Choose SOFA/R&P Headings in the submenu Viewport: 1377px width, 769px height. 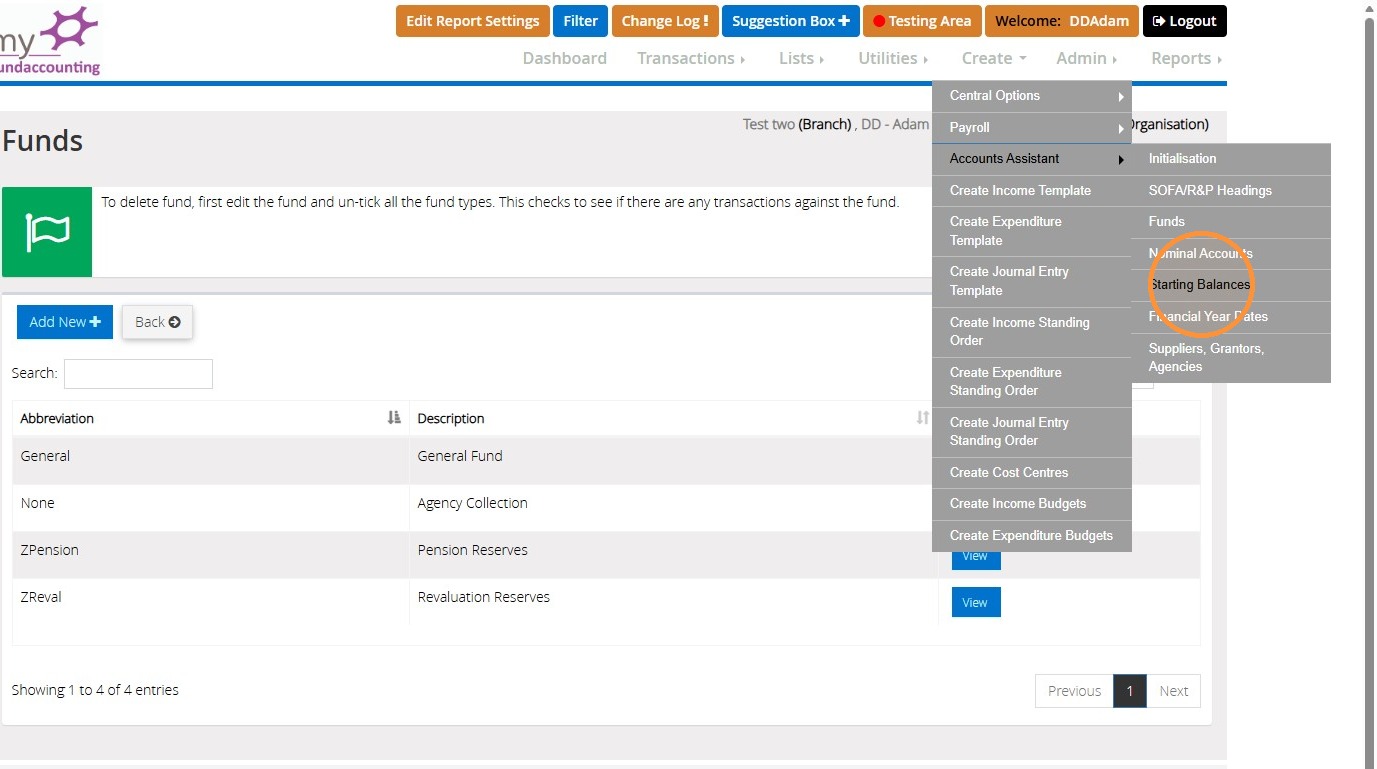(1231, 191)
